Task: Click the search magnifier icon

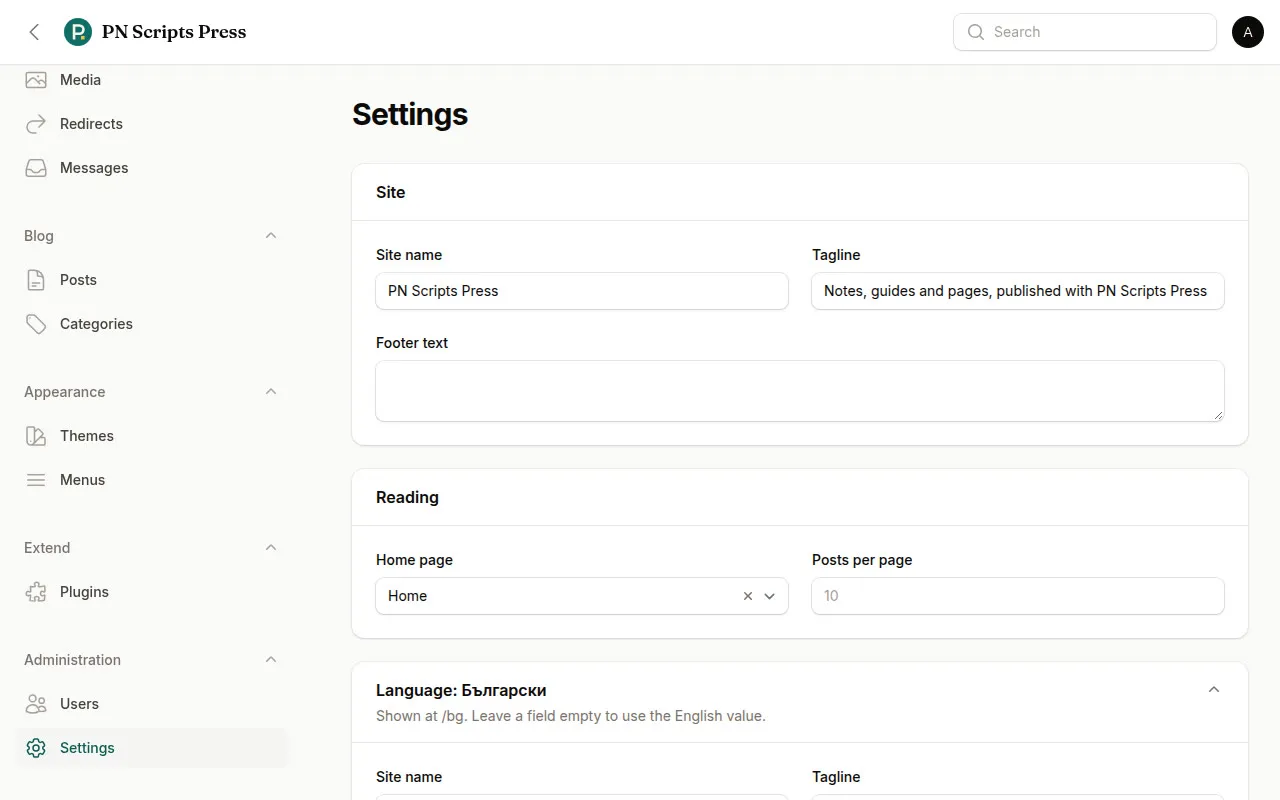Action: click(976, 32)
